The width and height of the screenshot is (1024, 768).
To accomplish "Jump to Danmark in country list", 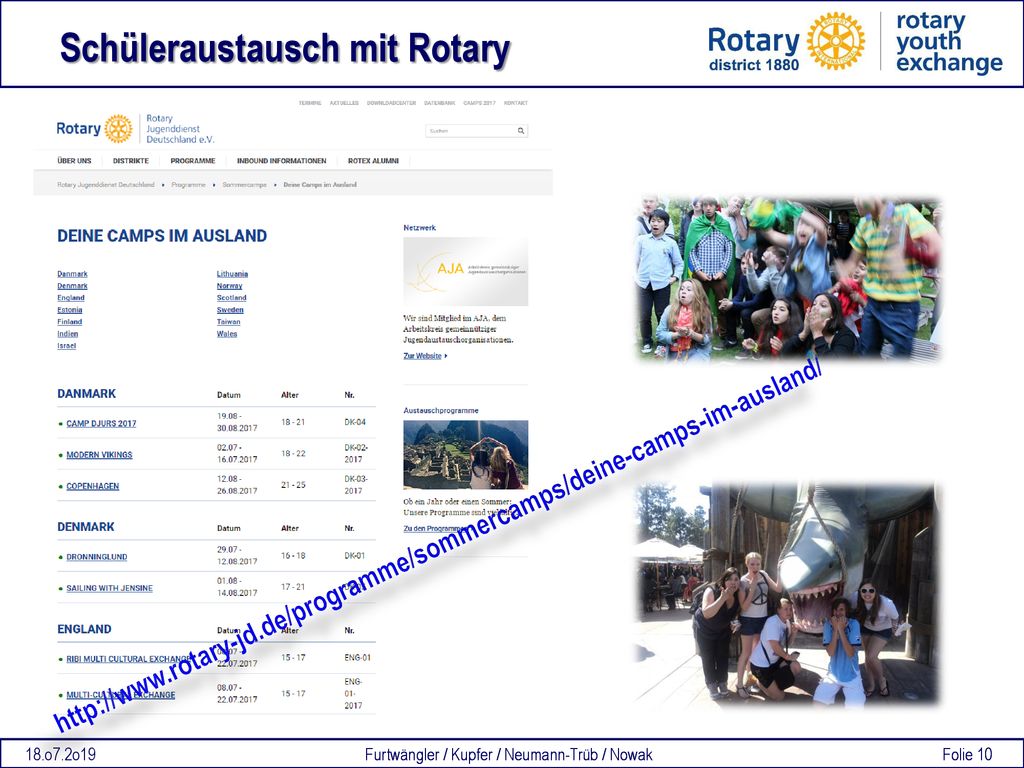I will click(72, 274).
